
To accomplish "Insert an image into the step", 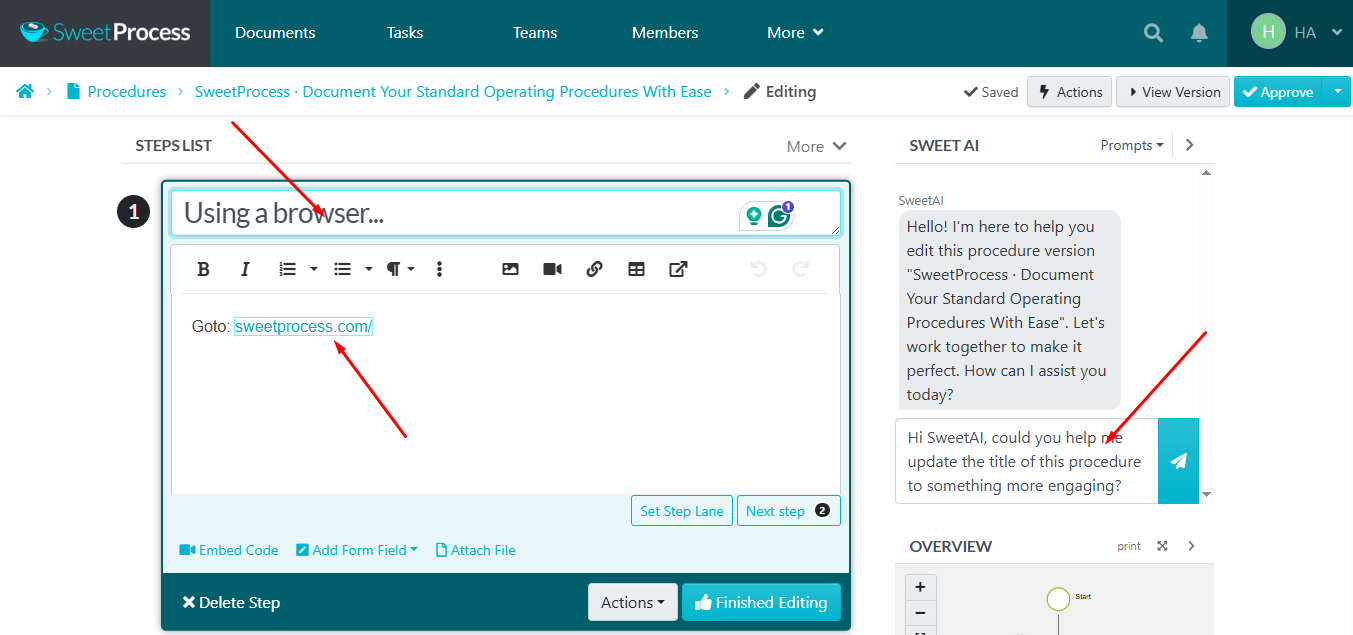I will (x=510, y=269).
